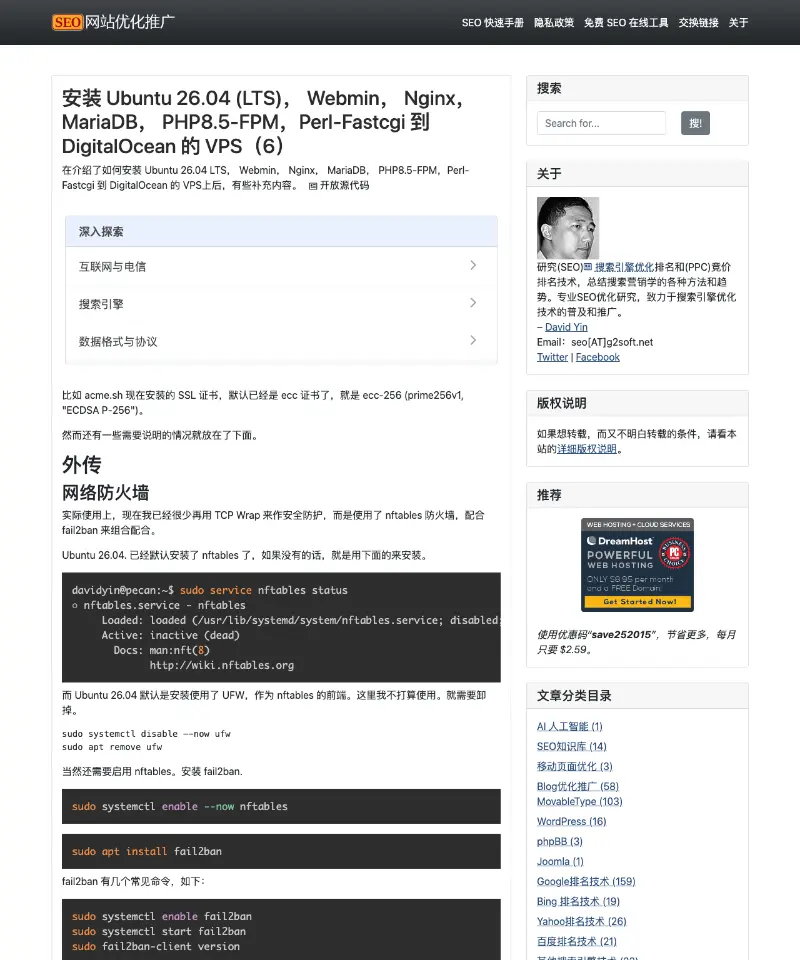The width and height of the screenshot is (800, 960).
Task: Expand the 互联网与电信 chevron
Action: click(x=473, y=265)
